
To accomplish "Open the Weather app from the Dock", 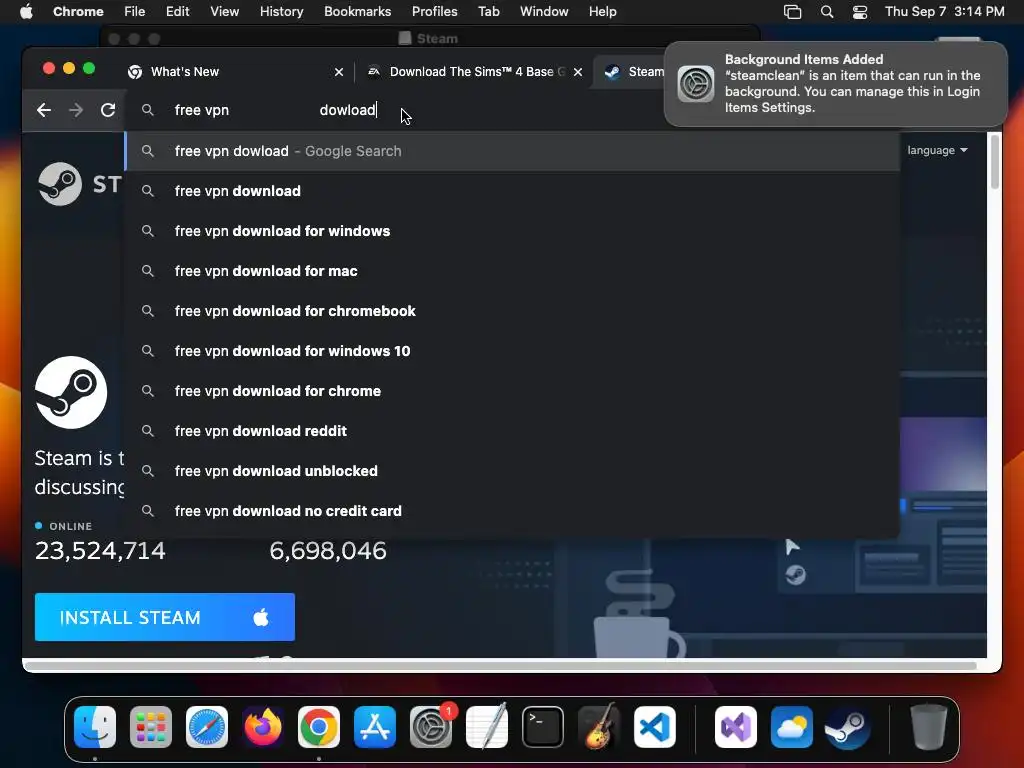I will tap(792, 727).
